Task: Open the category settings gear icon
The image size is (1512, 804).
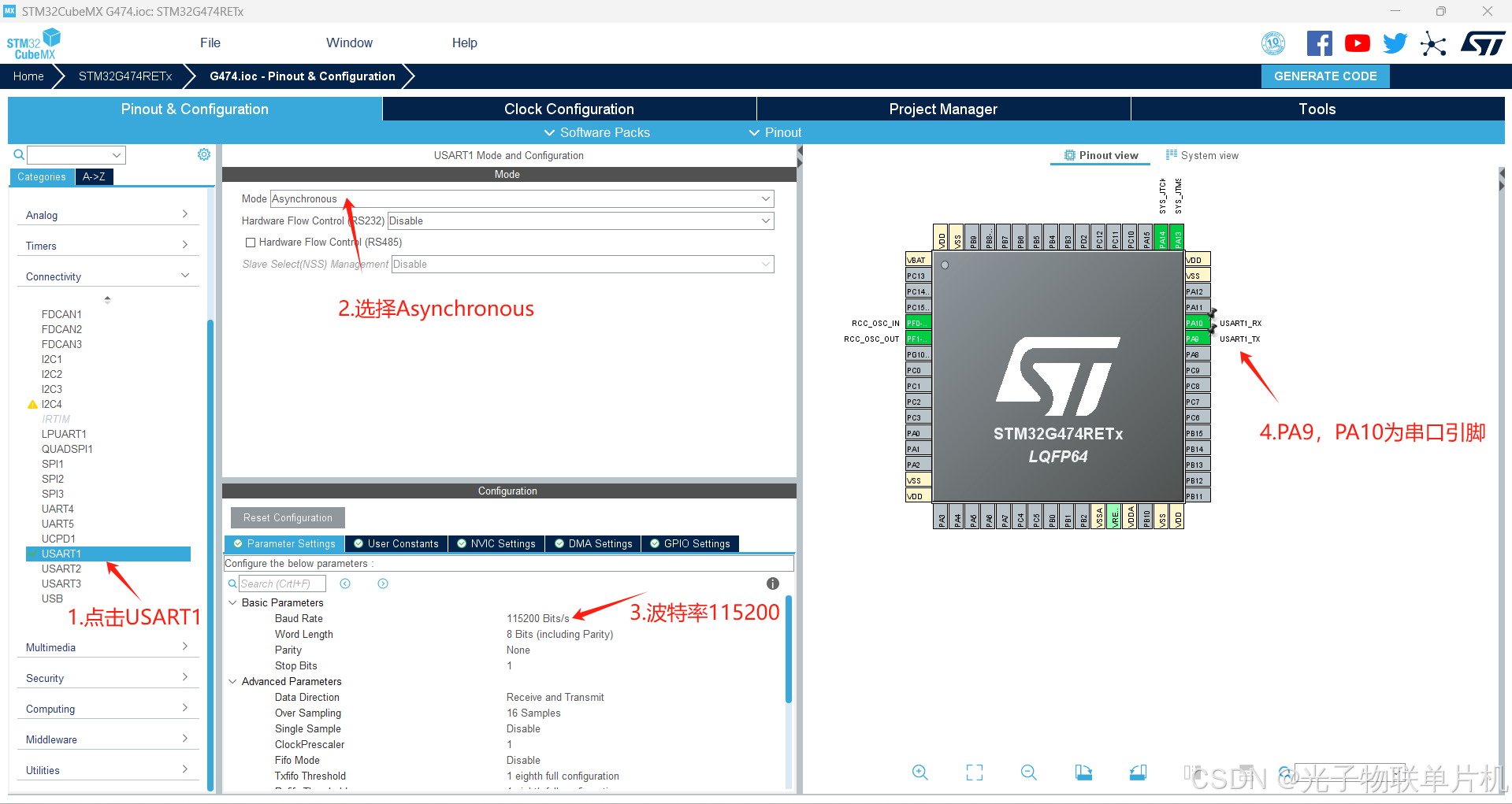Action: tap(204, 154)
